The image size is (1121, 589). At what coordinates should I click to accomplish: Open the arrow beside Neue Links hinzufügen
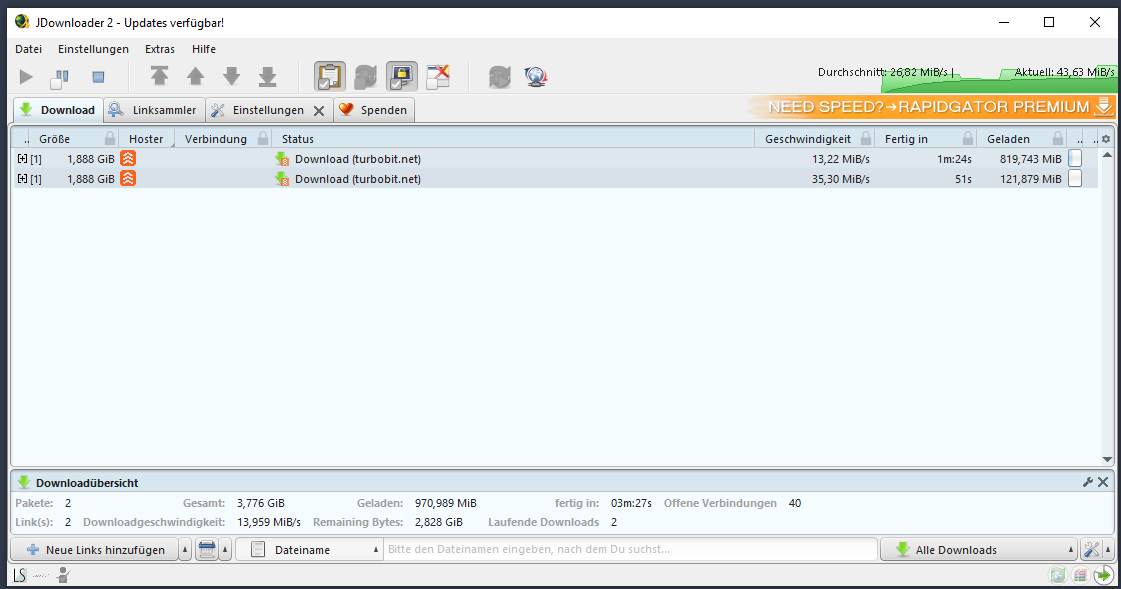(x=185, y=550)
